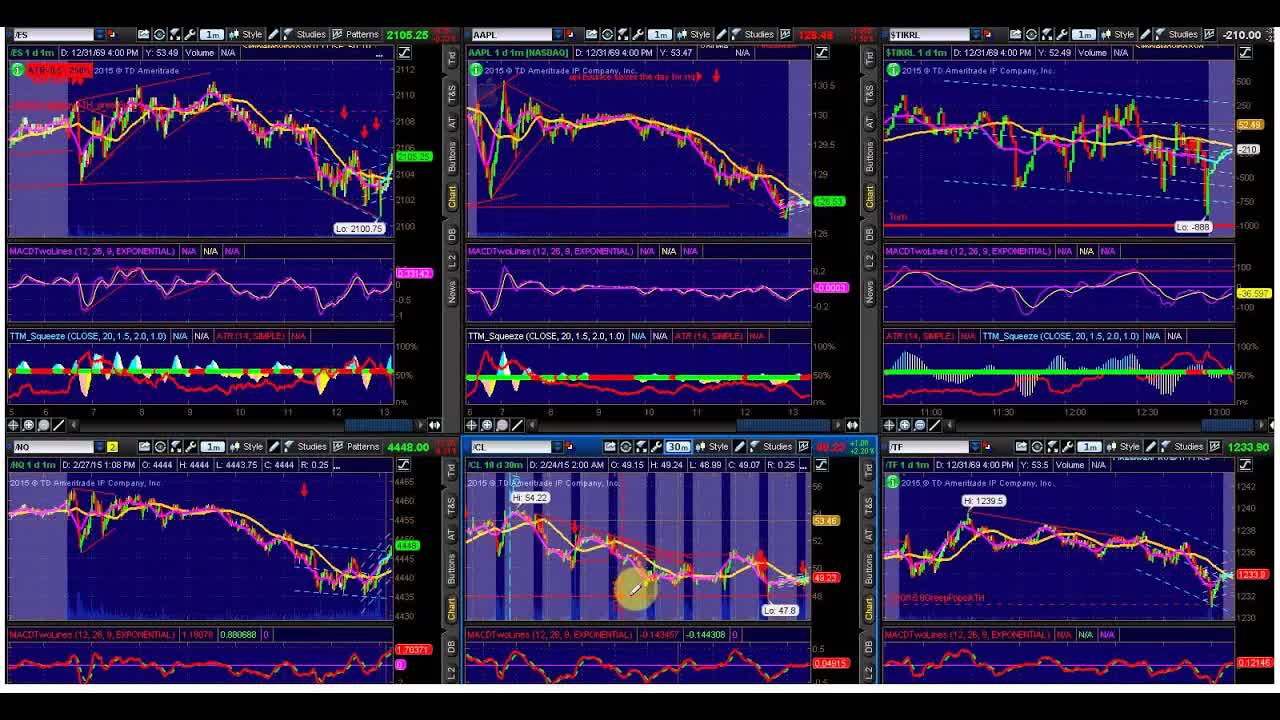Open the share icon on the /CL chart
Image resolution: width=1280 pixels, height=720 pixels.
click(610, 447)
